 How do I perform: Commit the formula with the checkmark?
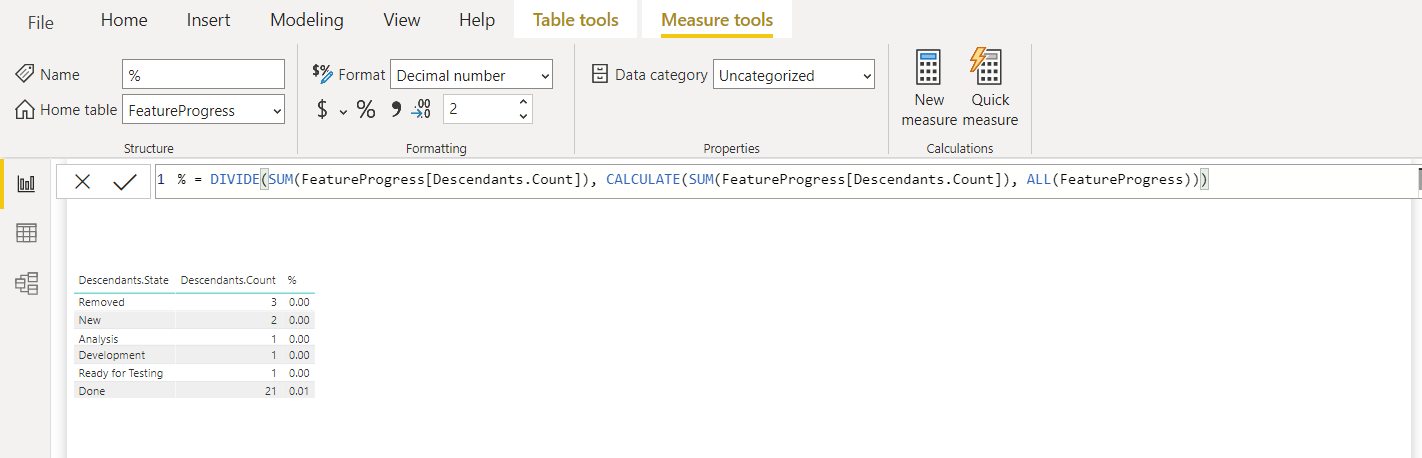click(125, 182)
